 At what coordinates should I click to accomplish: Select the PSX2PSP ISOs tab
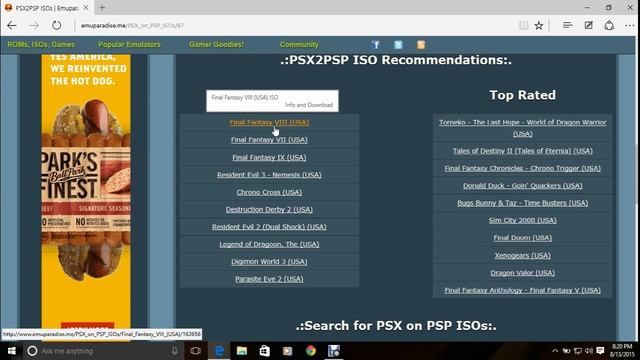point(46,8)
